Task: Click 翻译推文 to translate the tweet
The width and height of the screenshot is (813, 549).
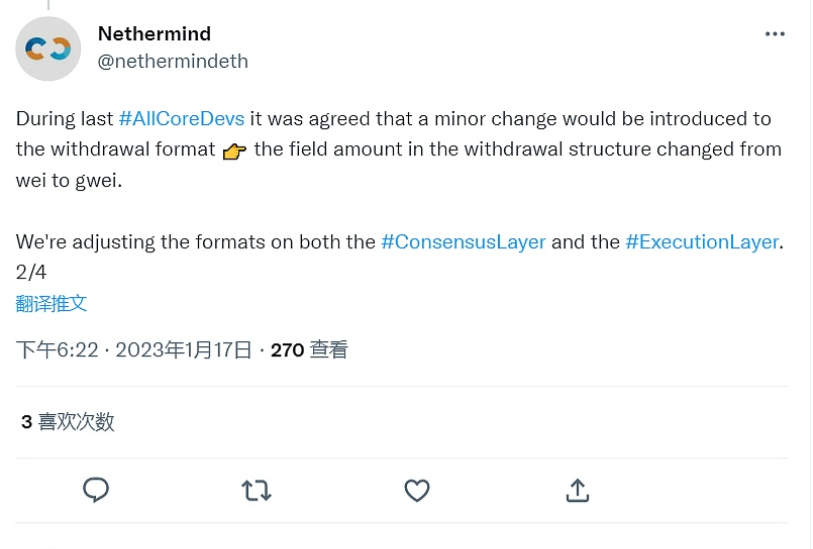Action: 52,303
